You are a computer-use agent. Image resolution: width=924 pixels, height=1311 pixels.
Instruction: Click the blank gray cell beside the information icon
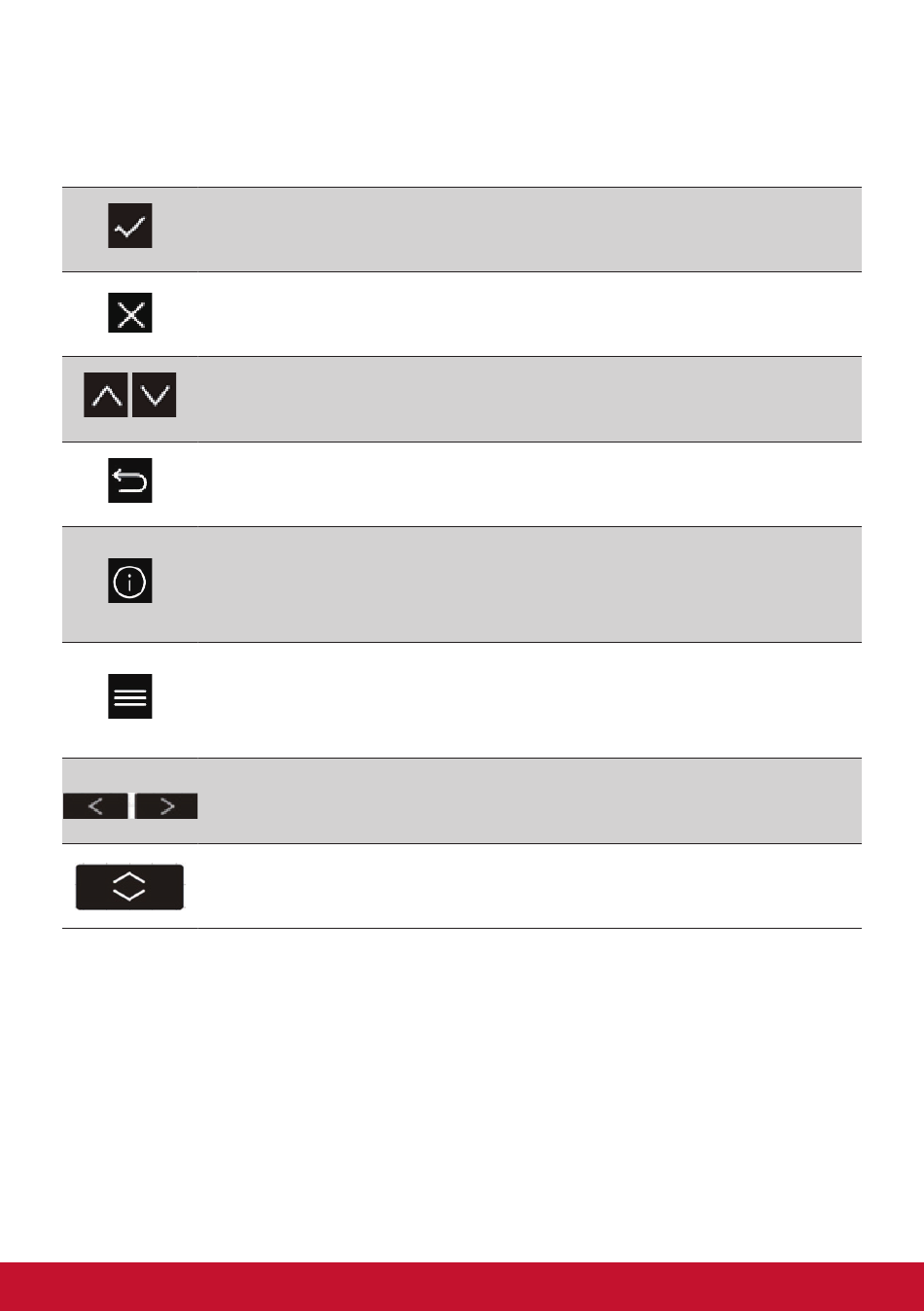pos(528,585)
